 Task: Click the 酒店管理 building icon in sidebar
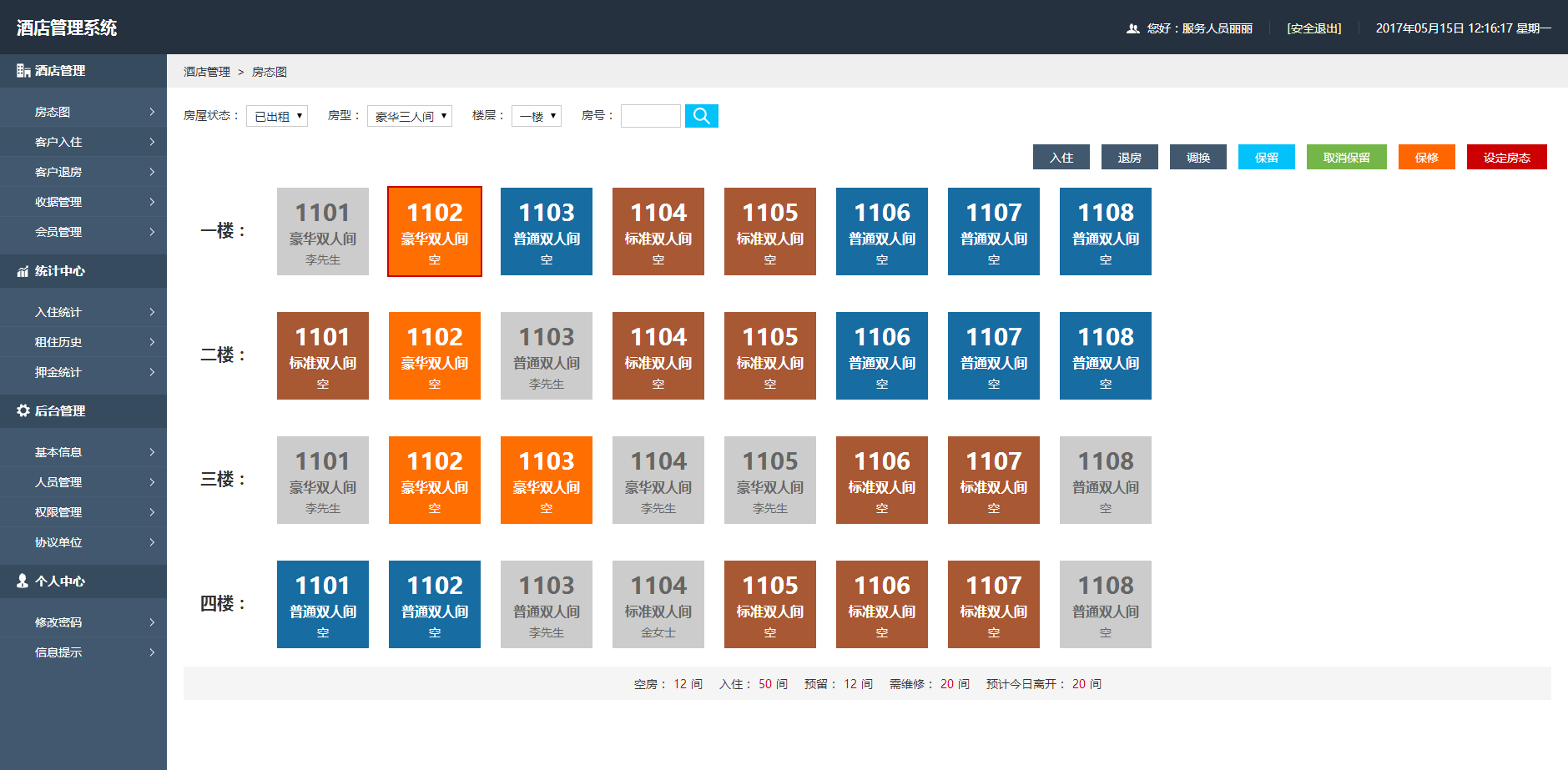(23, 71)
